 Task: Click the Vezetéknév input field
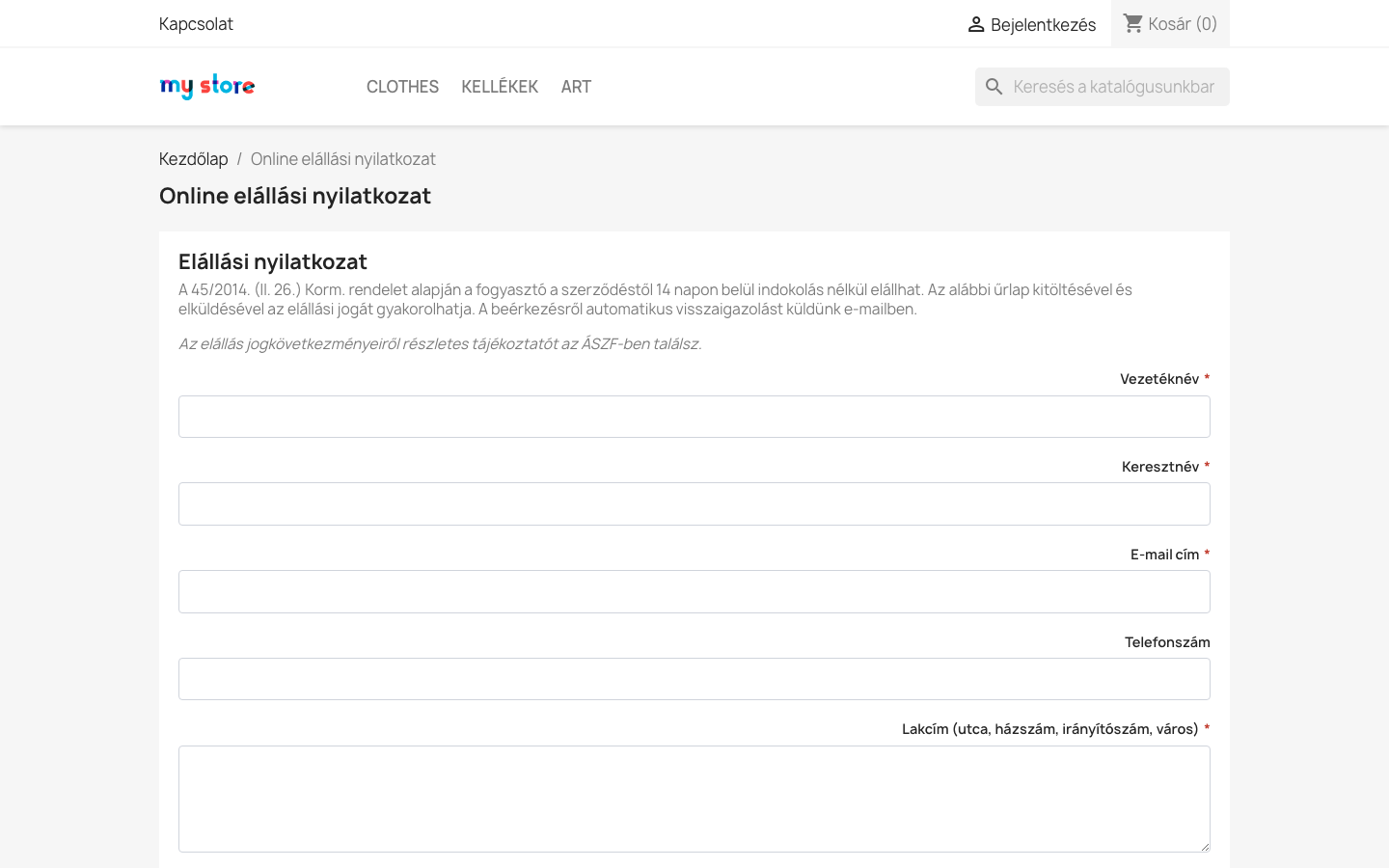694,417
